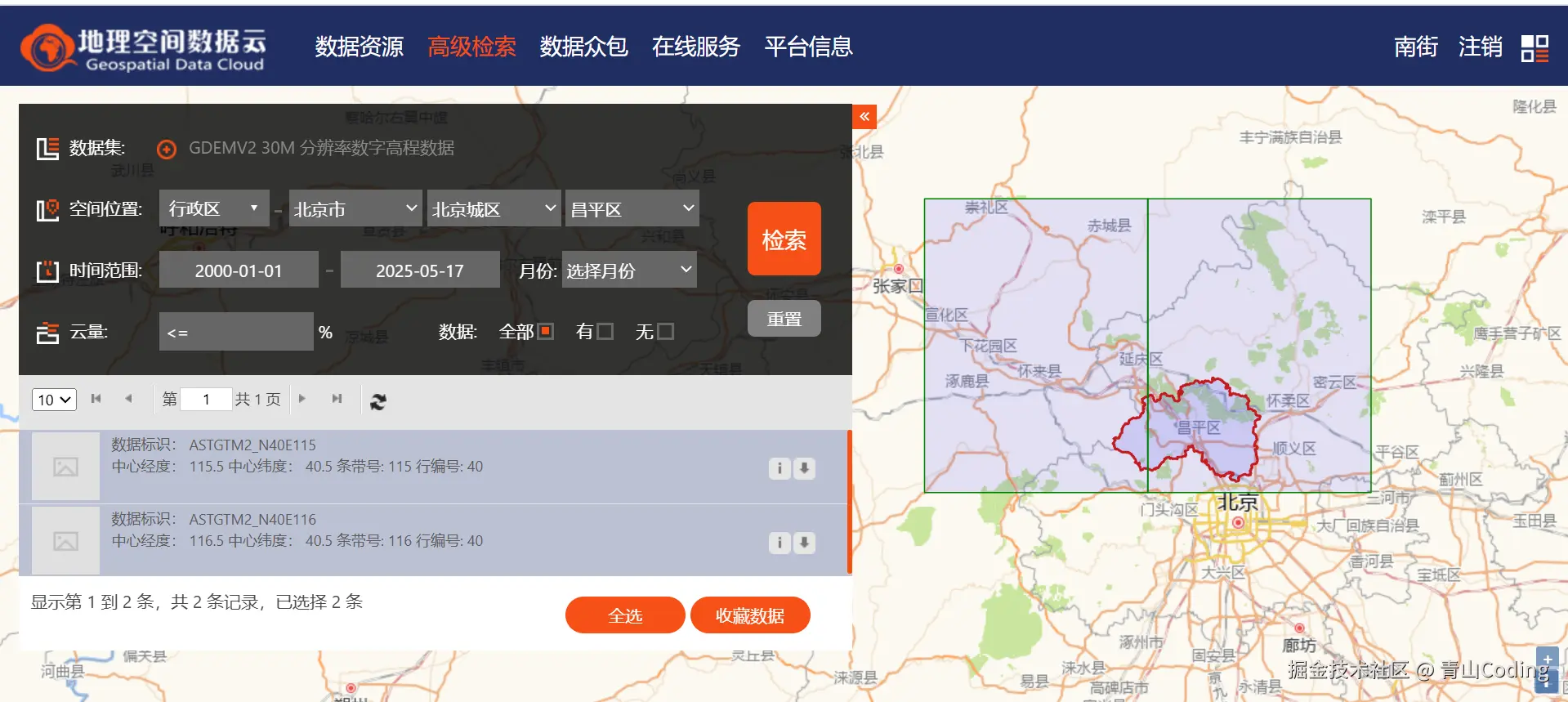This screenshot has width=1568, height=702.
Task: Click the 共 1 页 page count text
Action: (x=257, y=399)
